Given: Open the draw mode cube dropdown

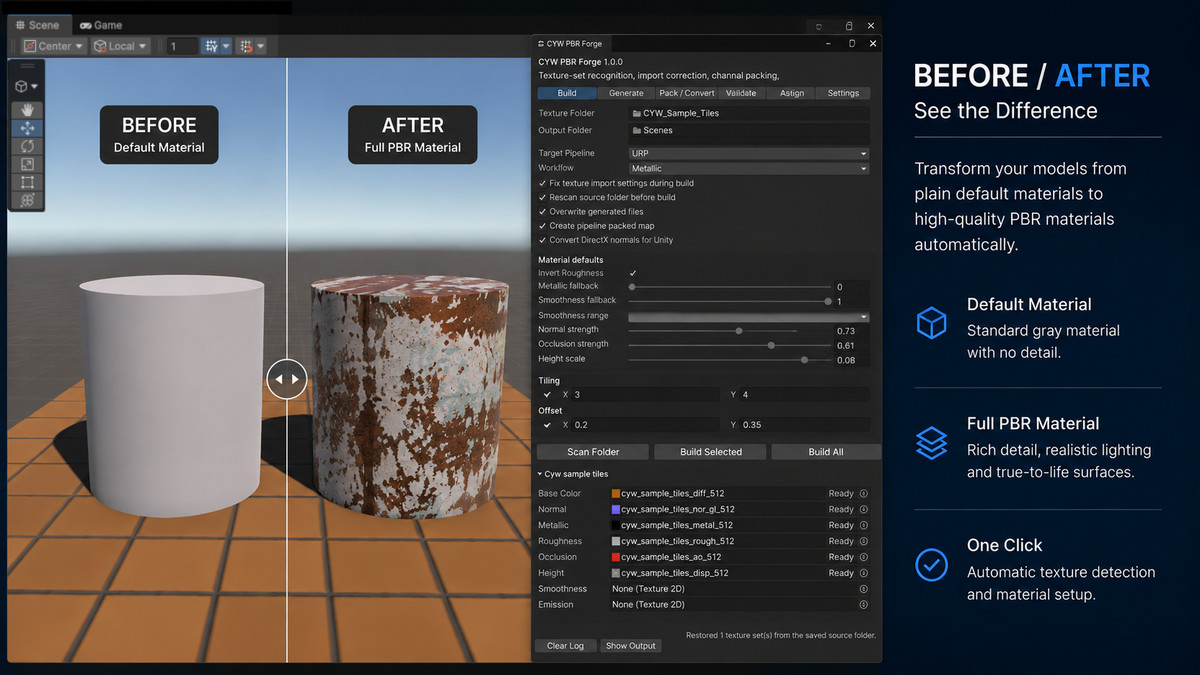Looking at the screenshot, I should [27, 87].
